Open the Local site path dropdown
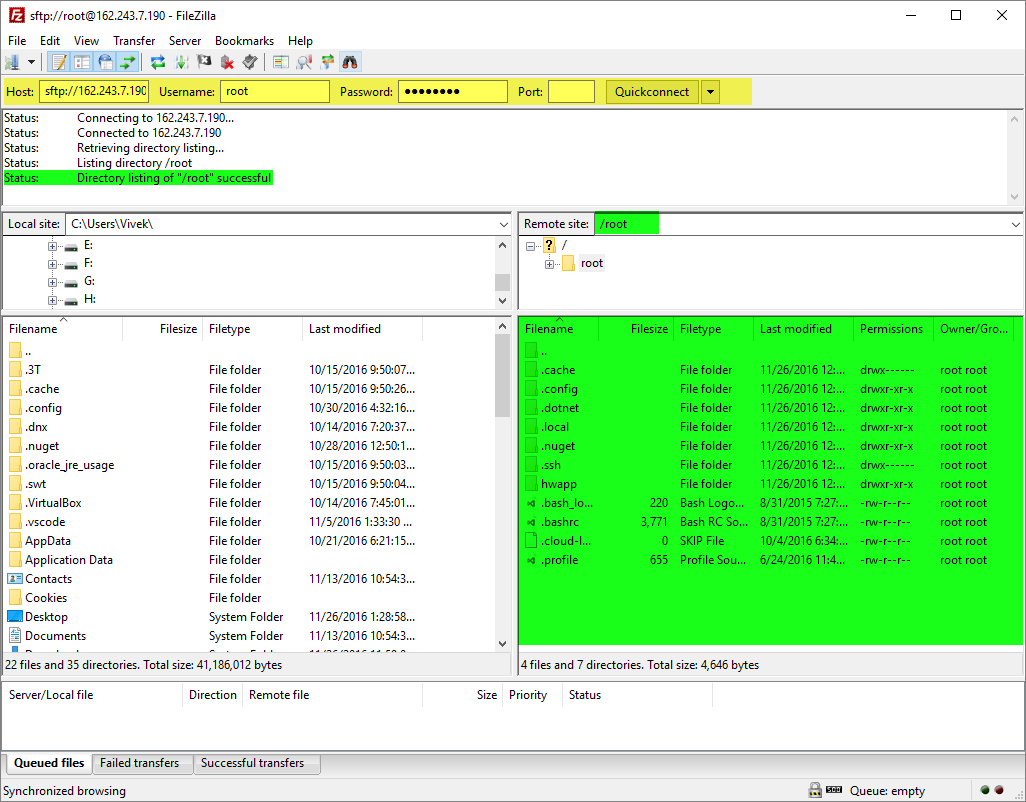The height and width of the screenshot is (802, 1026). tap(503, 224)
